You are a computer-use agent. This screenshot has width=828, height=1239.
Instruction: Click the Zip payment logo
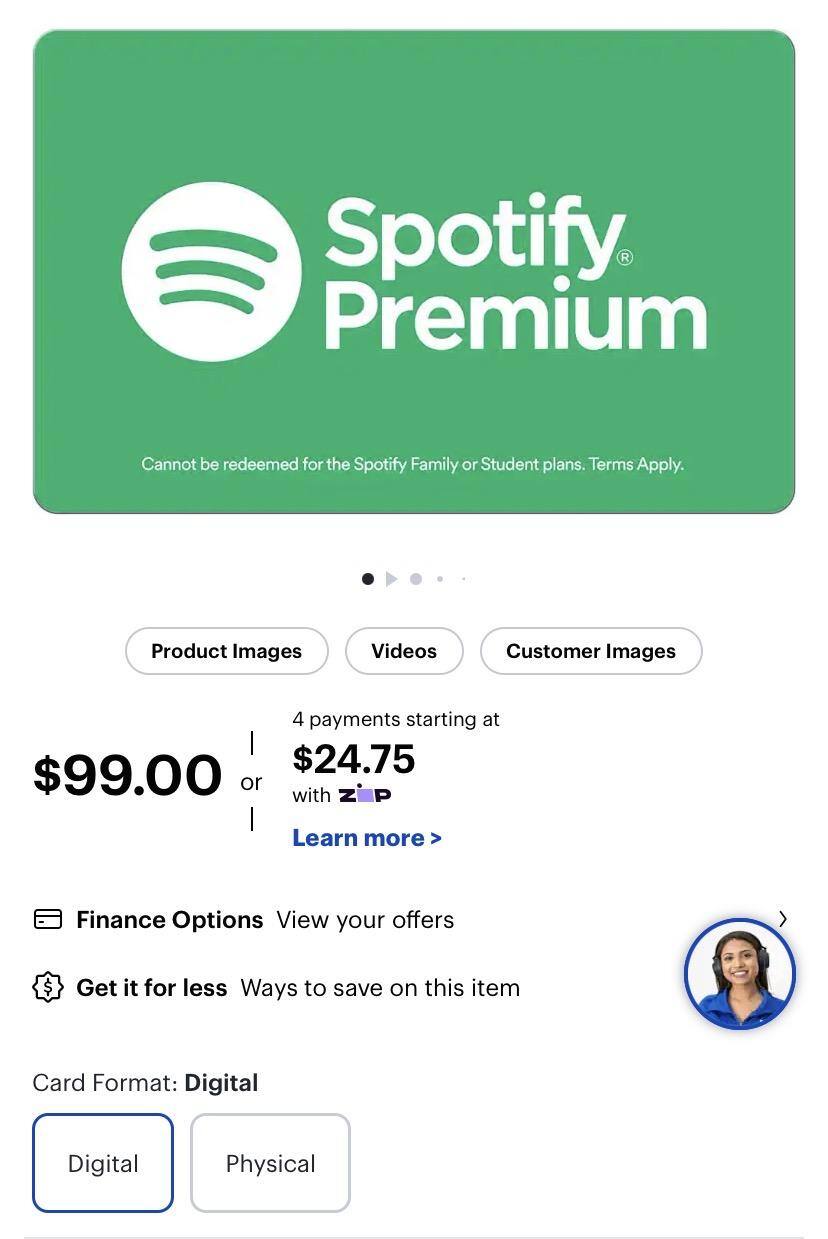point(366,794)
